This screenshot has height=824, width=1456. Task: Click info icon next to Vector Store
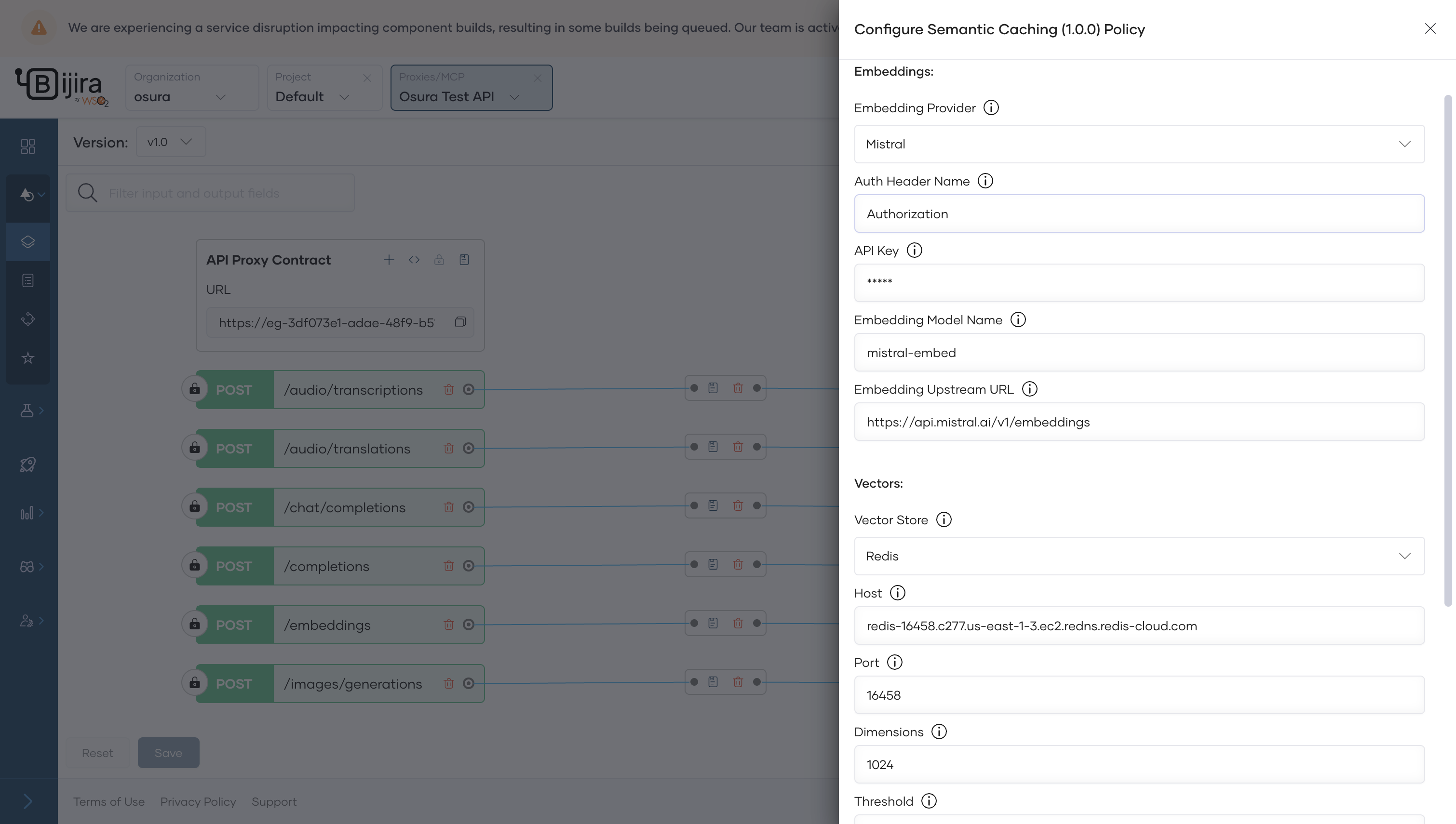point(944,519)
